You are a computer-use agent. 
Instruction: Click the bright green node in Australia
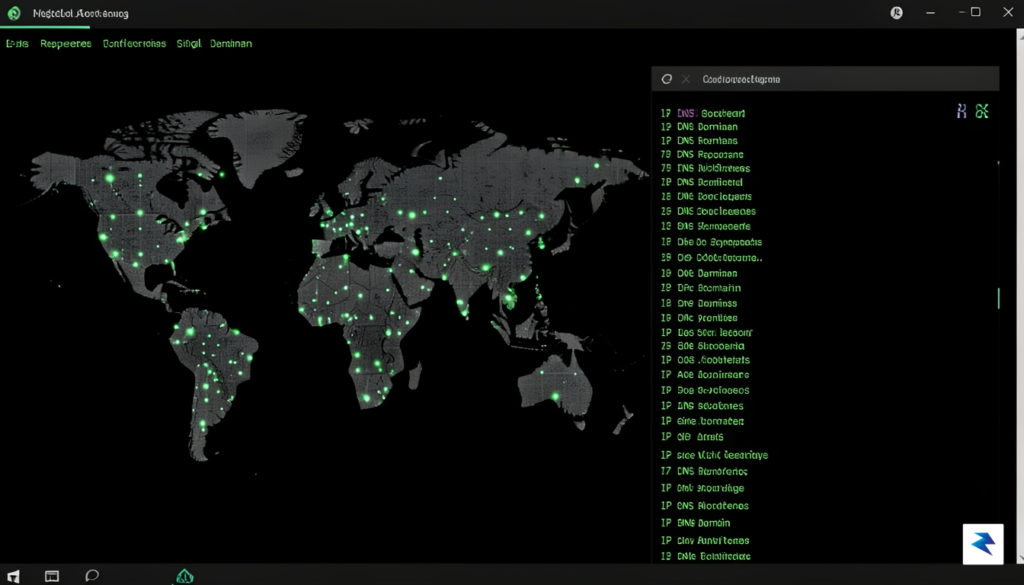coord(554,396)
